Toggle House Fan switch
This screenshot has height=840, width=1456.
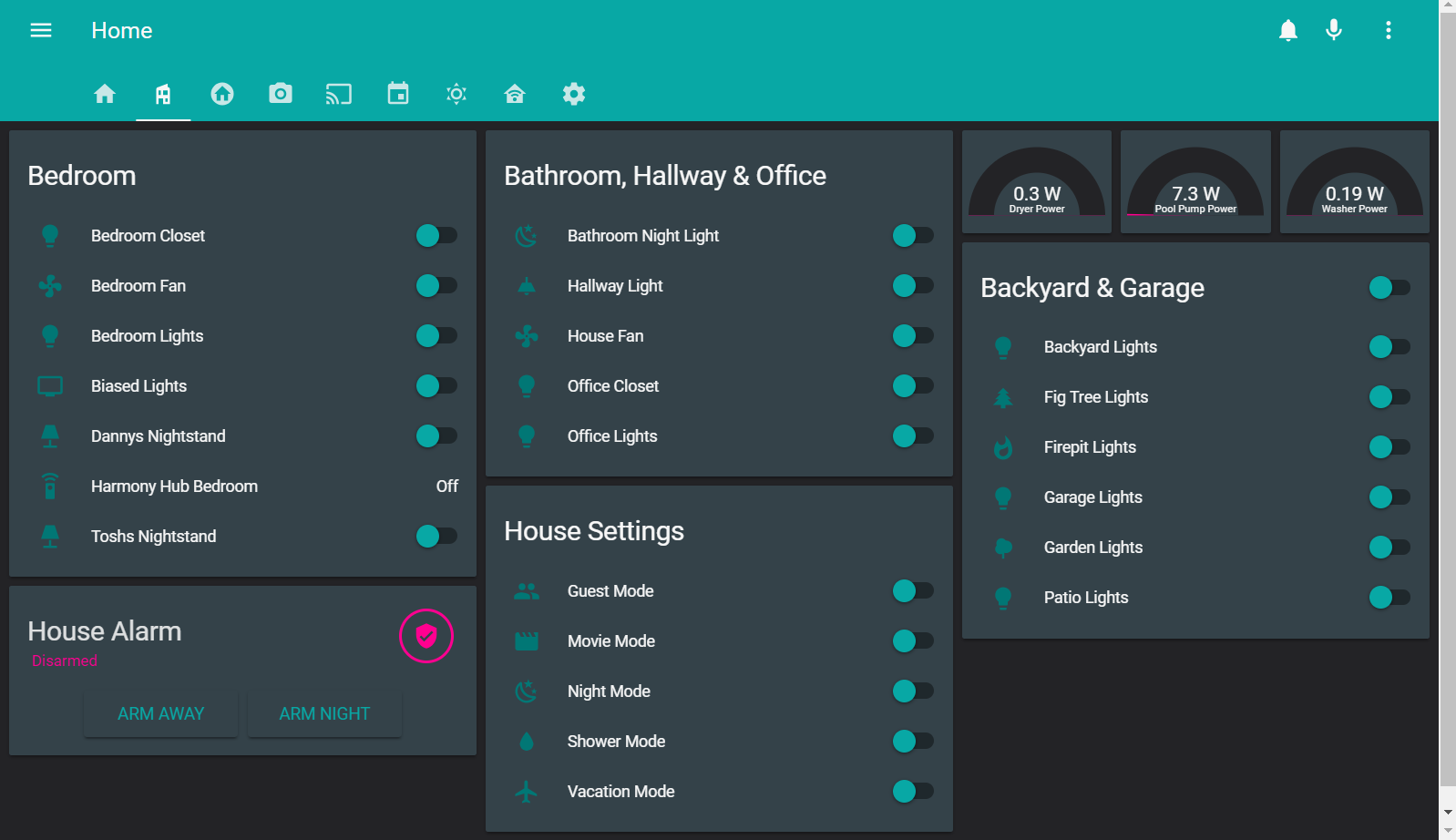coord(913,335)
